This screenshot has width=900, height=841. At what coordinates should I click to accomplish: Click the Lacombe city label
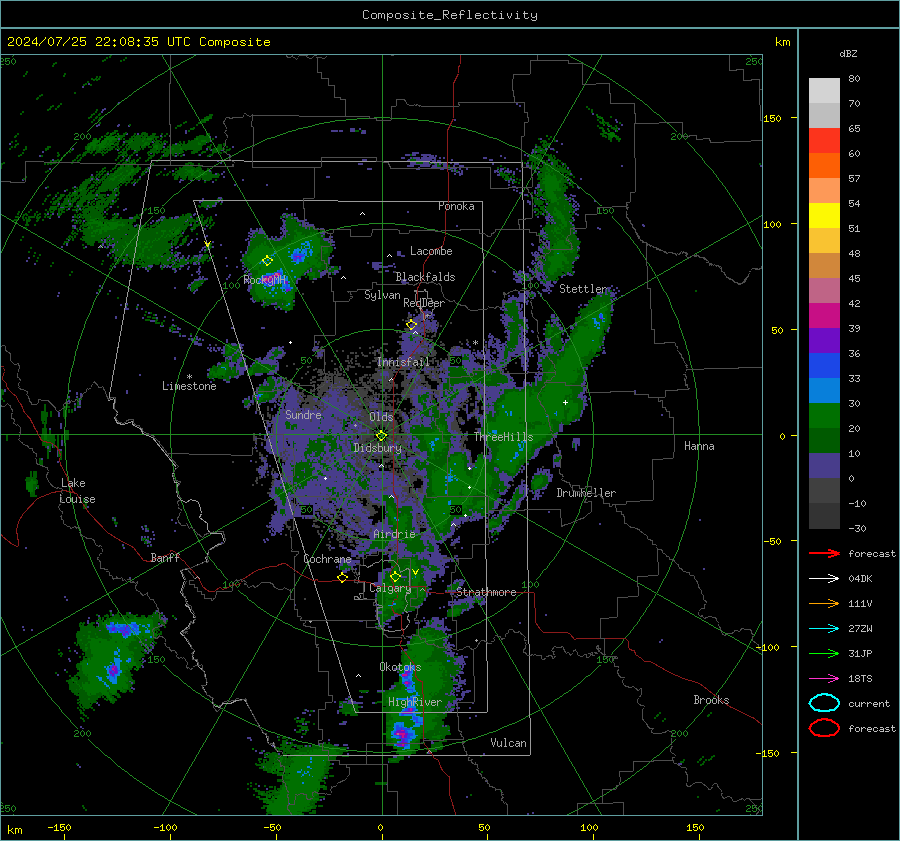pos(431,251)
